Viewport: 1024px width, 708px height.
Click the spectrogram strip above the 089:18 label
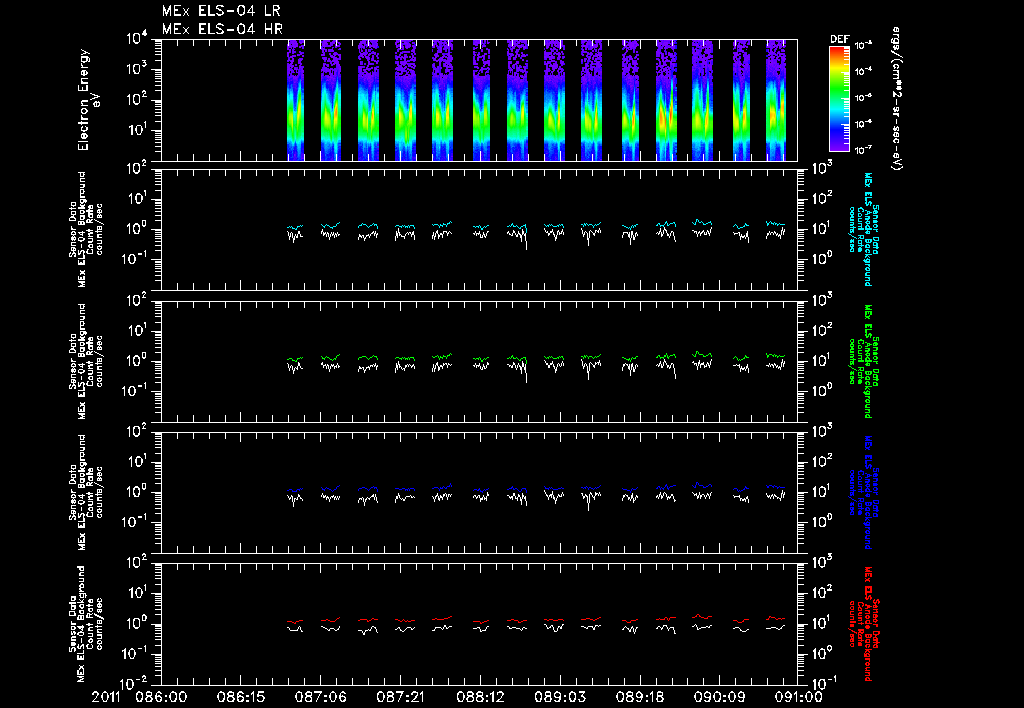pos(631,100)
